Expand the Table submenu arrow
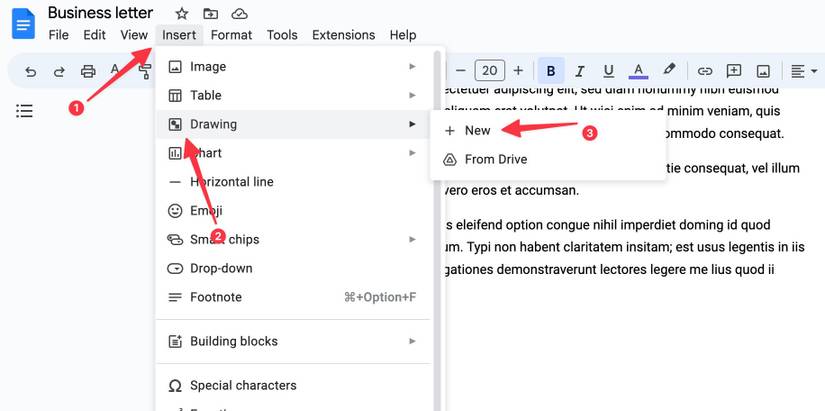This screenshot has height=411, width=825. point(412,95)
